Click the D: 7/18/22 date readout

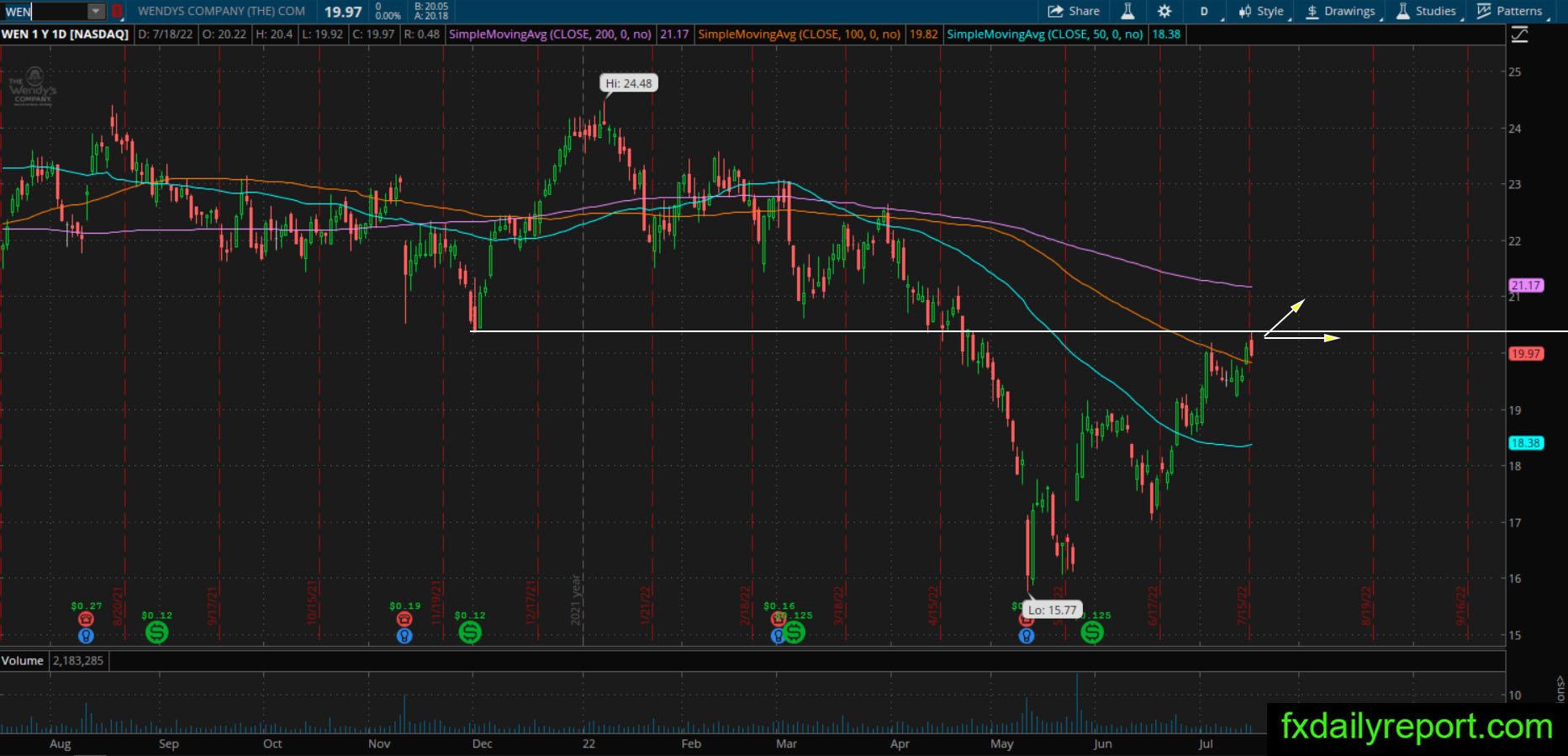pos(166,34)
